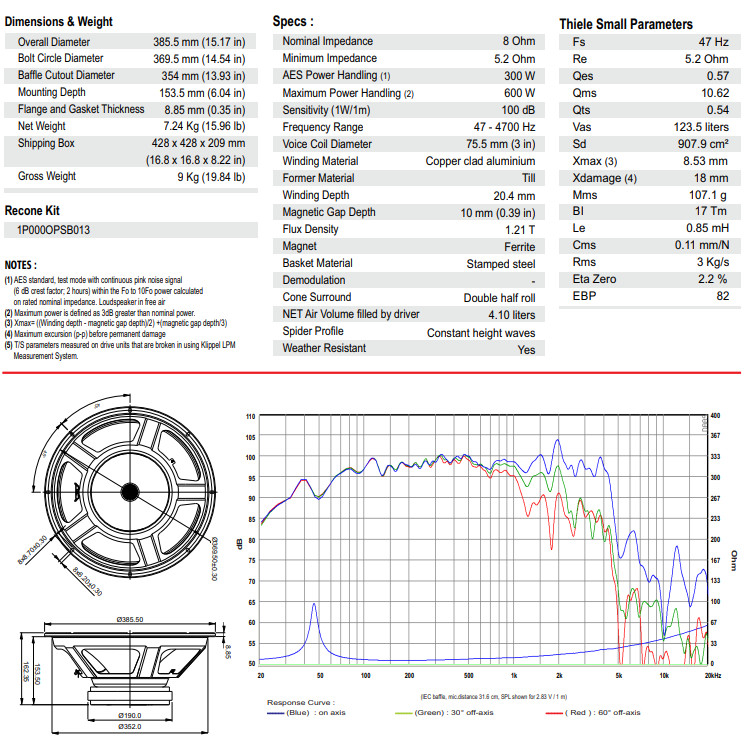
Task: Click Basket Material value Stamped steel
Action: point(501,264)
